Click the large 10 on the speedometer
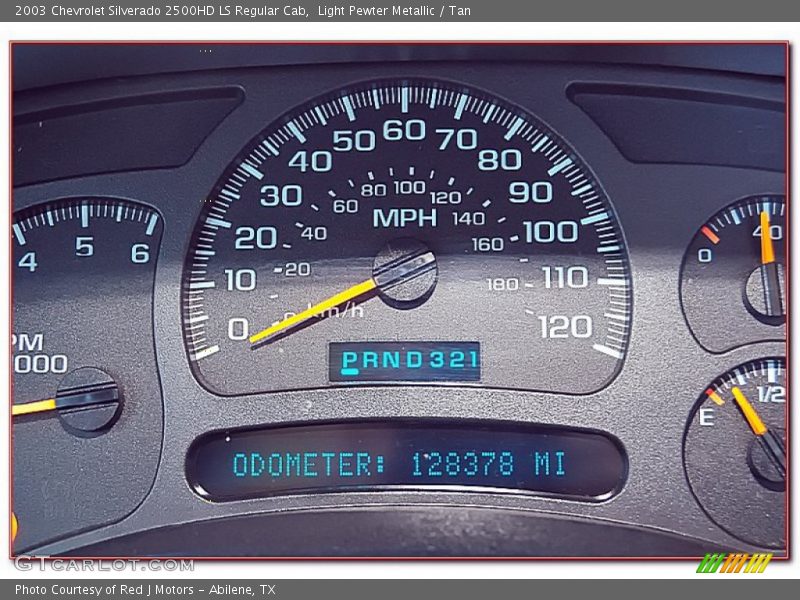This screenshot has width=800, height=600. click(240, 280)
